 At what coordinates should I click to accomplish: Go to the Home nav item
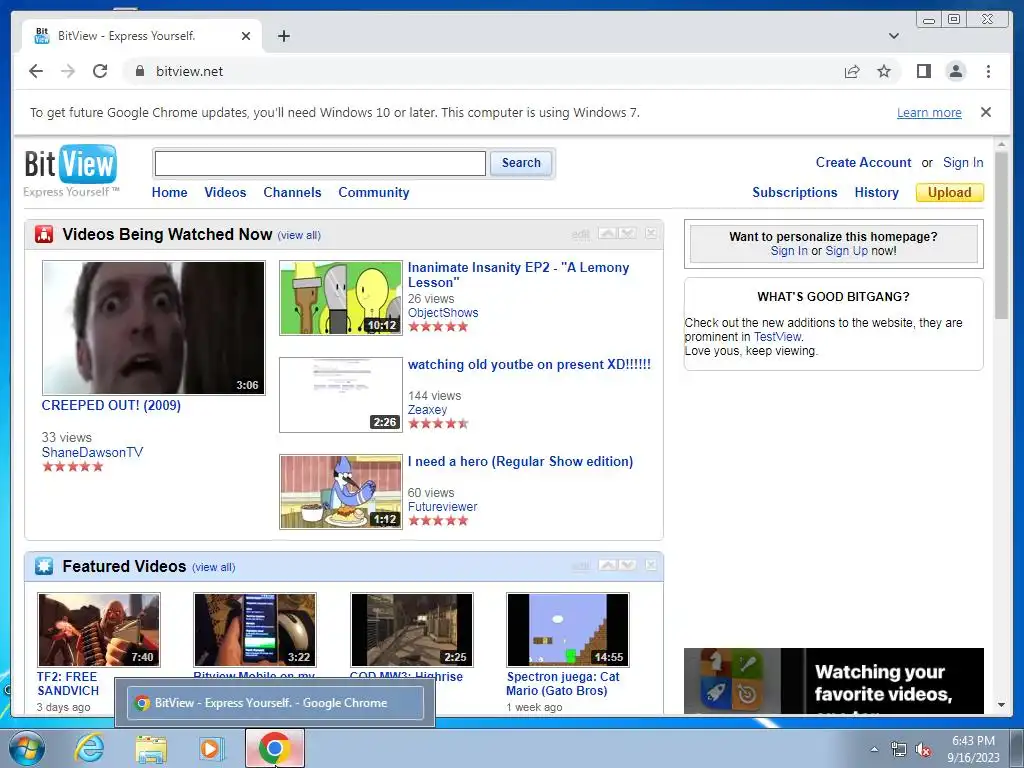[169, 193]
